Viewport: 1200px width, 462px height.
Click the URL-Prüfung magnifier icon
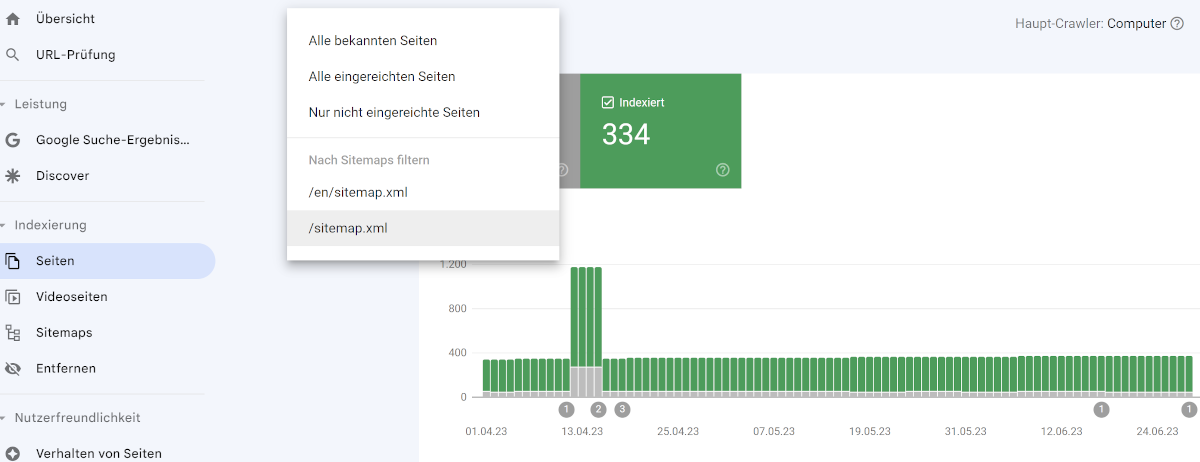pos(13,55)
